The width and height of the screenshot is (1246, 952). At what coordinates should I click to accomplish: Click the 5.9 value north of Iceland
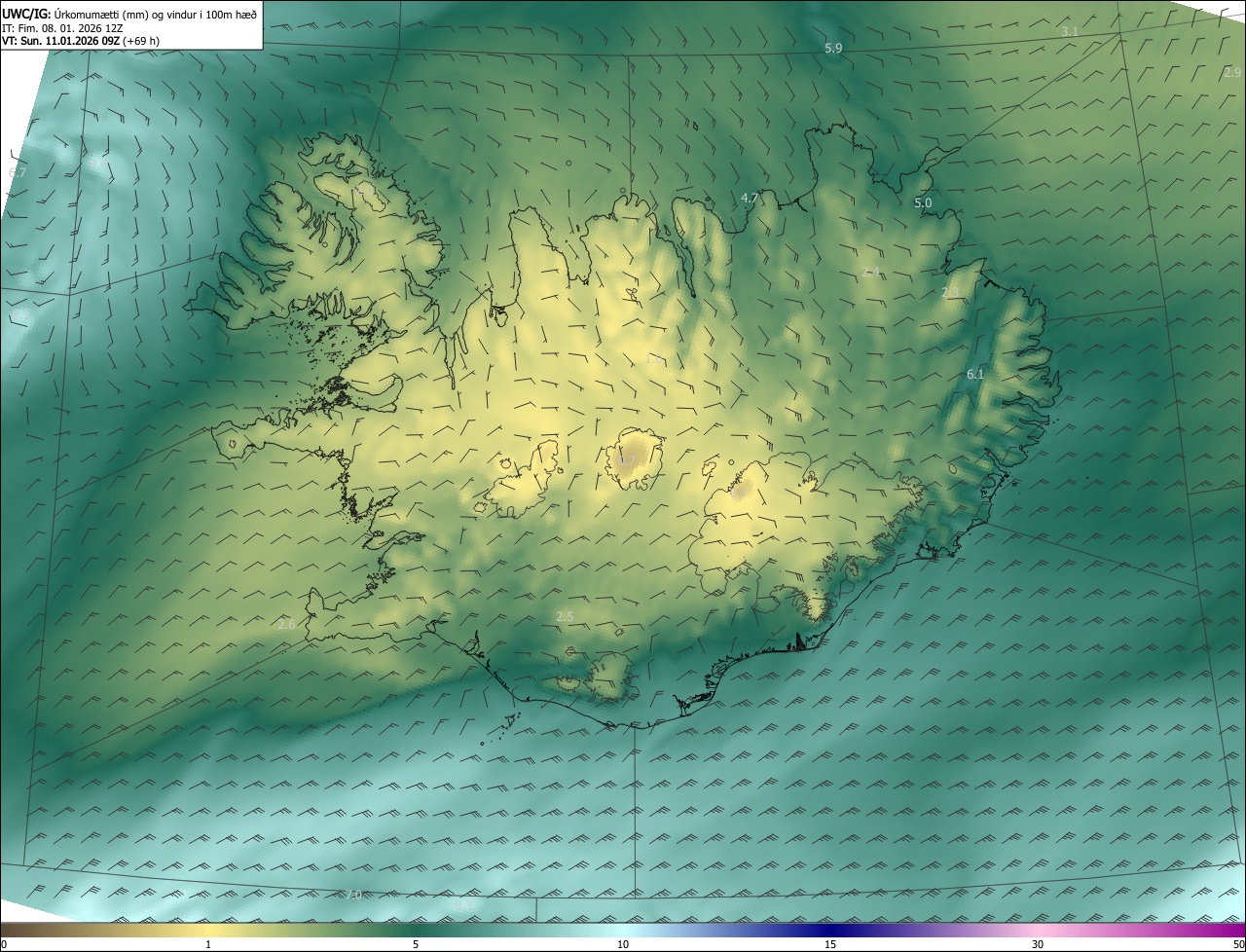coord(833,48)
